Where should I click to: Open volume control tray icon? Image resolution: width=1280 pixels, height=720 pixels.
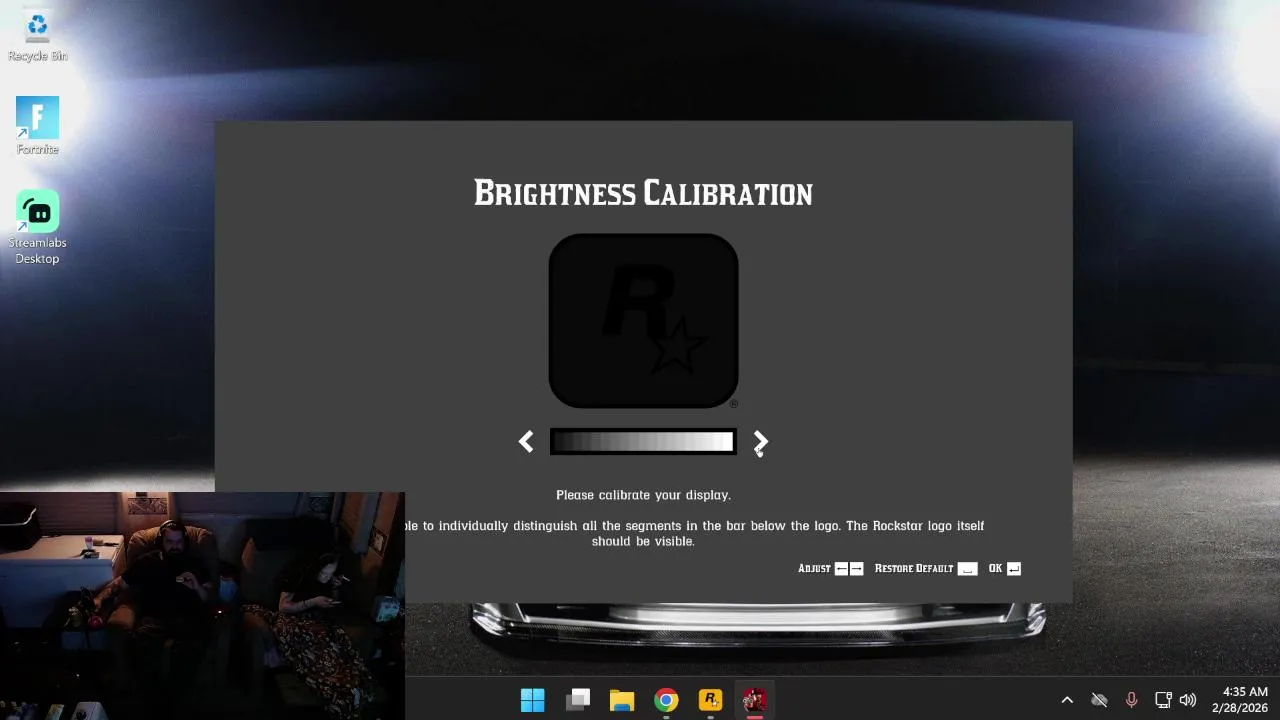point(1188,700)
